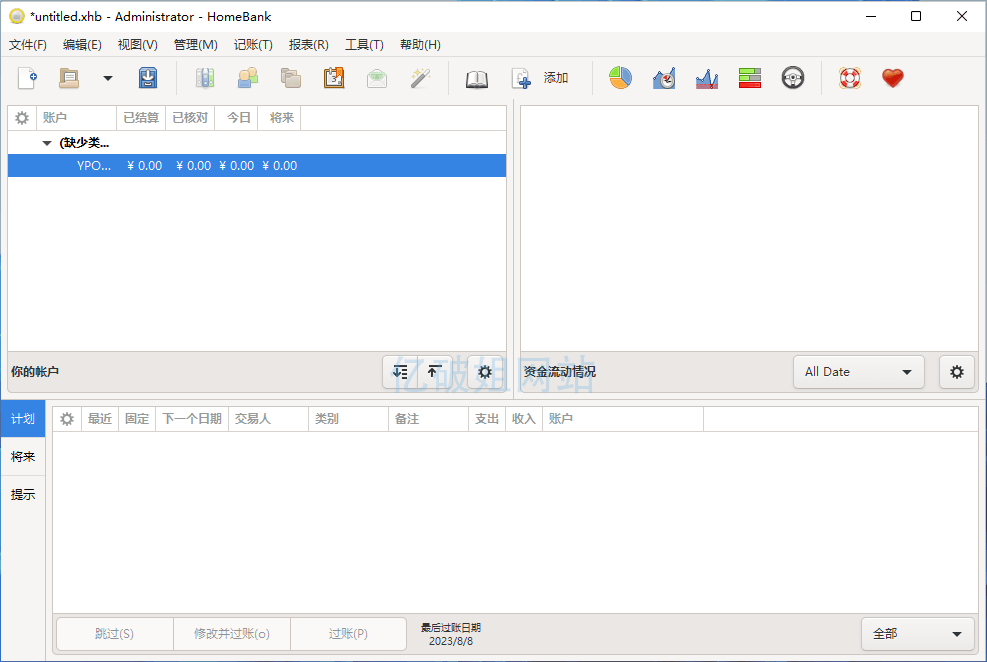Open the 报表(R) menu
987x662 pixels.
point(308,44)
